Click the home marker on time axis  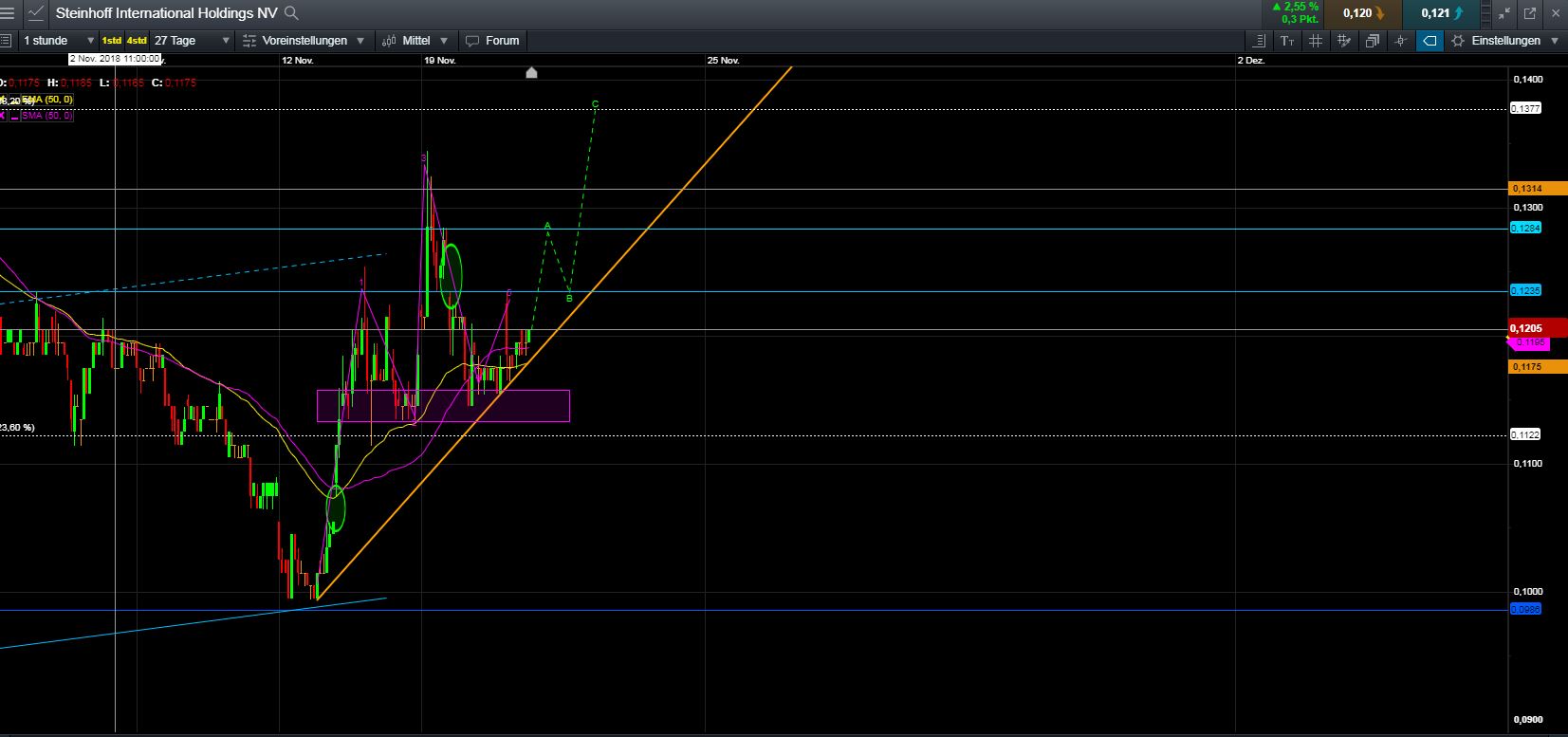coord(531,72)
